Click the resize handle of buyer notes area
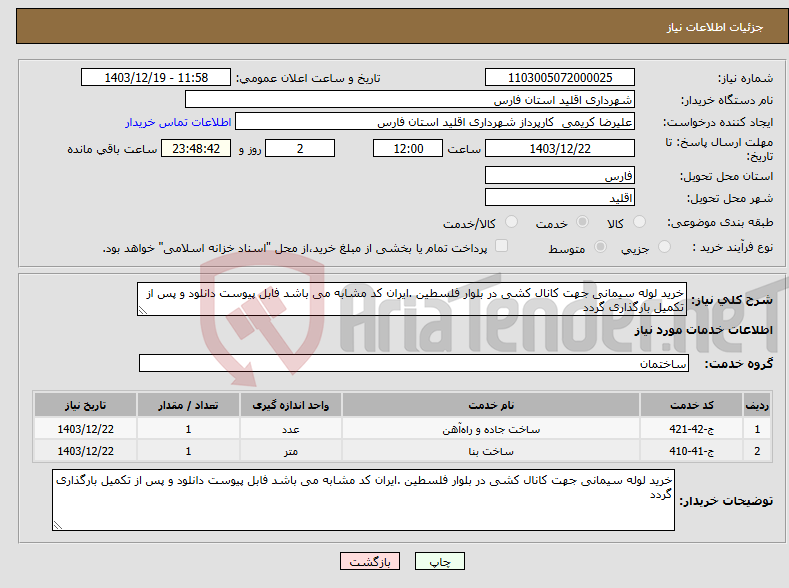 click(x=58, y=525)
